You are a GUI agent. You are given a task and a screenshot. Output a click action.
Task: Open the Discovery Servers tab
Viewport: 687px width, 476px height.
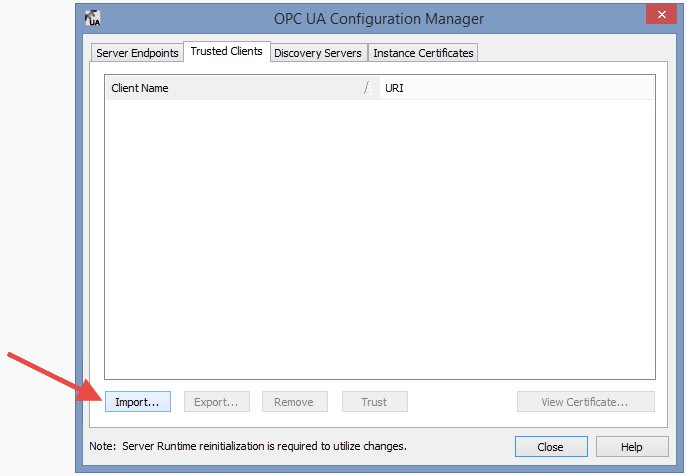[x=318, y=53]
